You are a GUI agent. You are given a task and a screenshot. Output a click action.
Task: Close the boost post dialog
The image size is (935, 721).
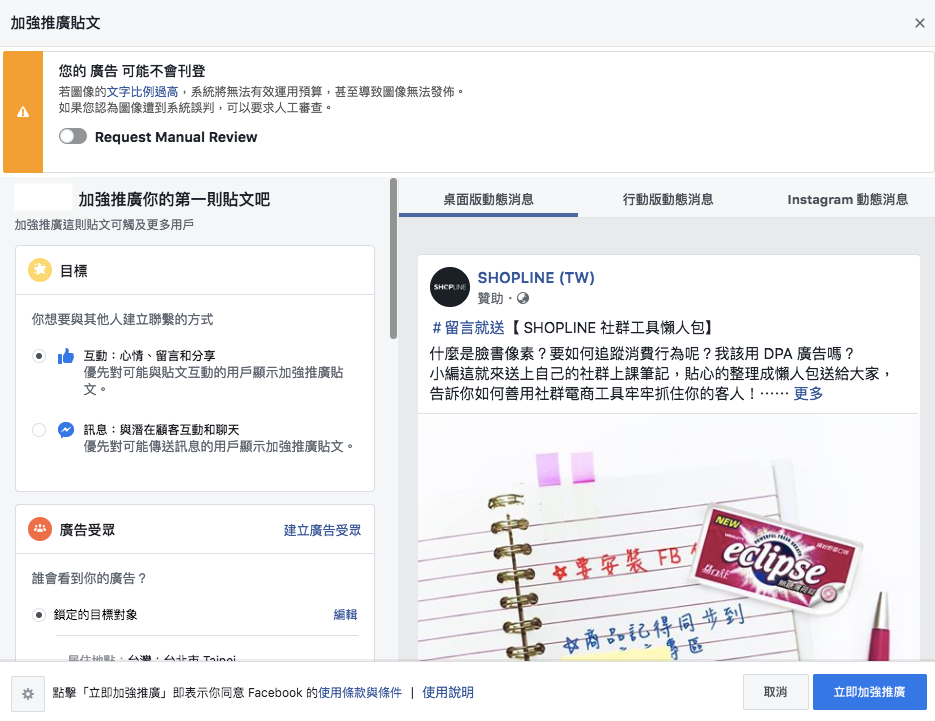tap(919, 23)
